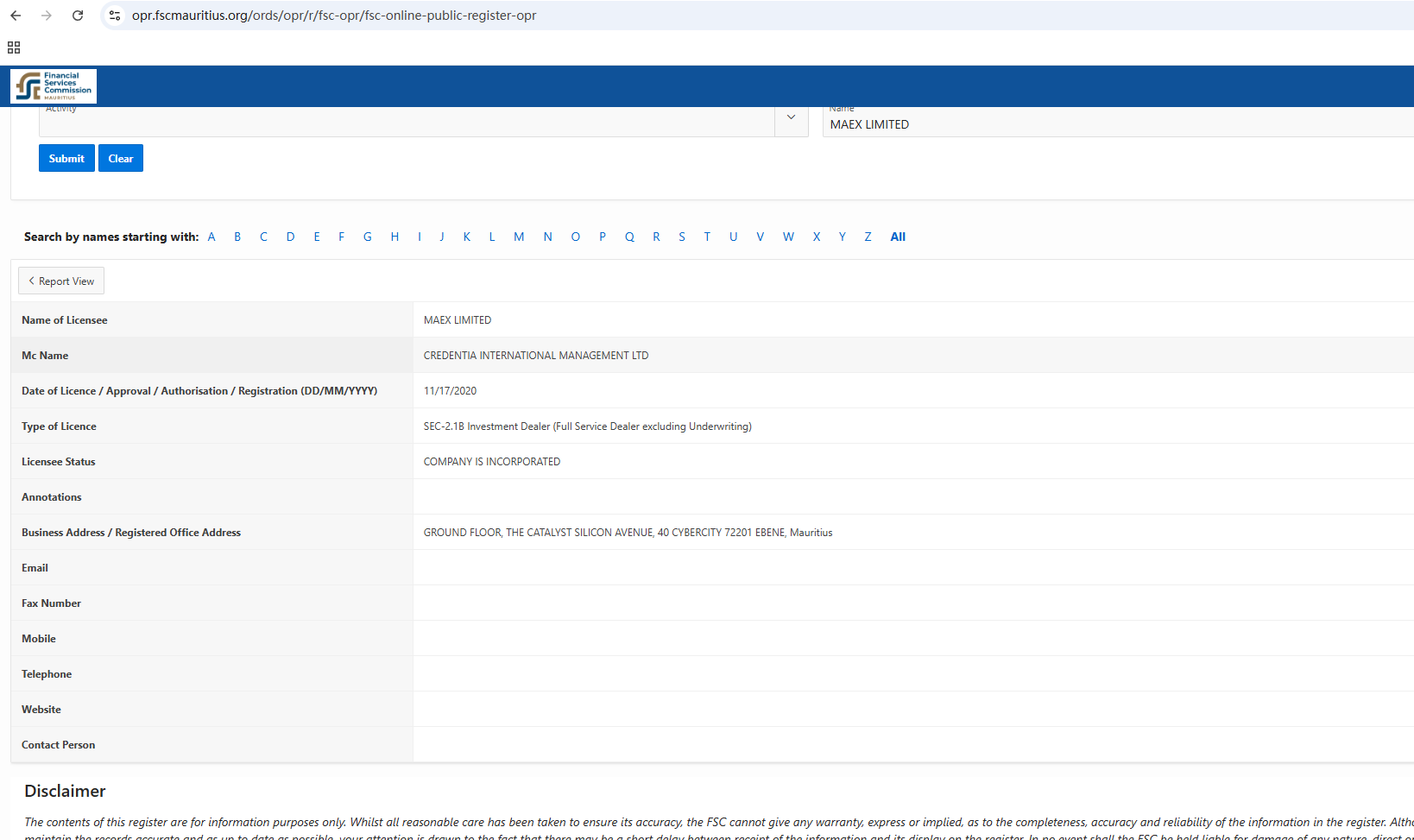Open the Activity select box
The width and height of the screenshot is (1414, 840).
pyautogui.click(x=406, y=123)
